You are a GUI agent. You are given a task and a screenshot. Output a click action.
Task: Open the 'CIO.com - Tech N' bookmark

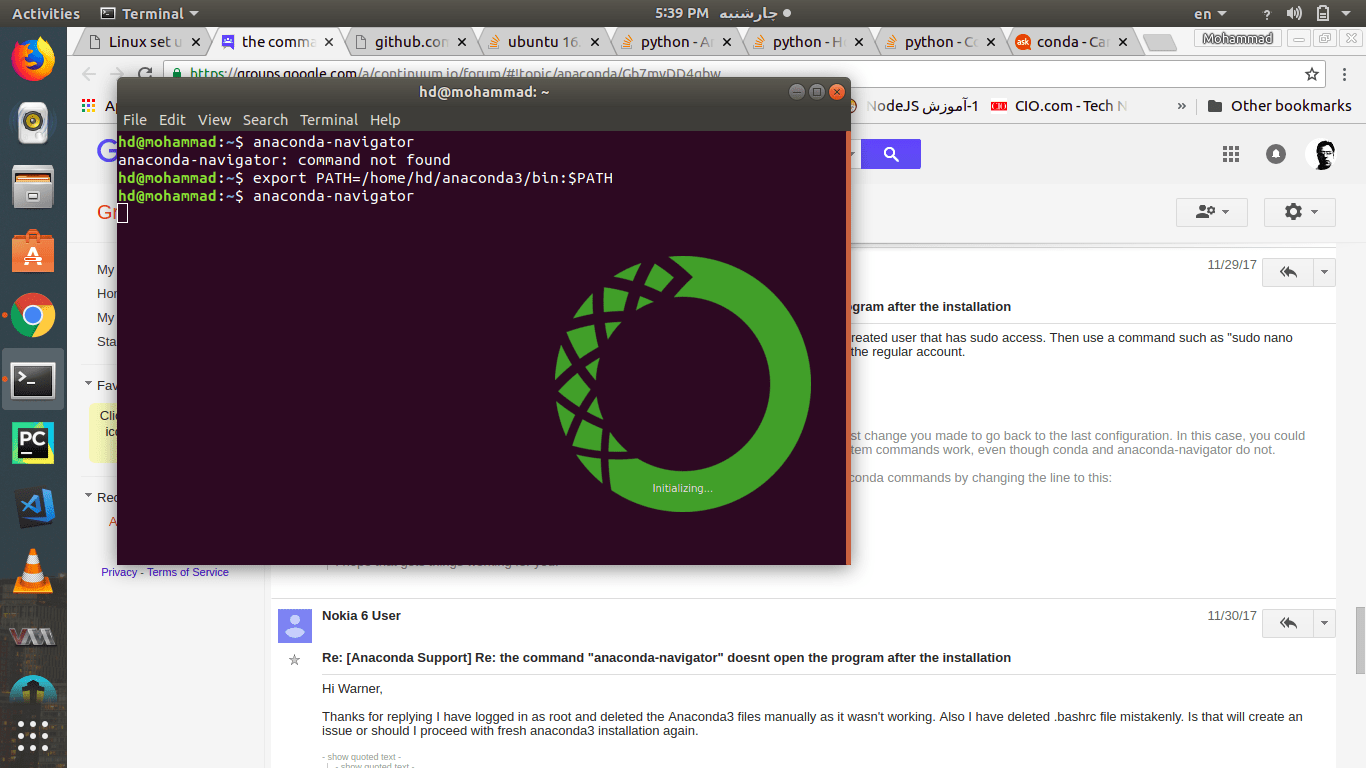pos(1060,106)
